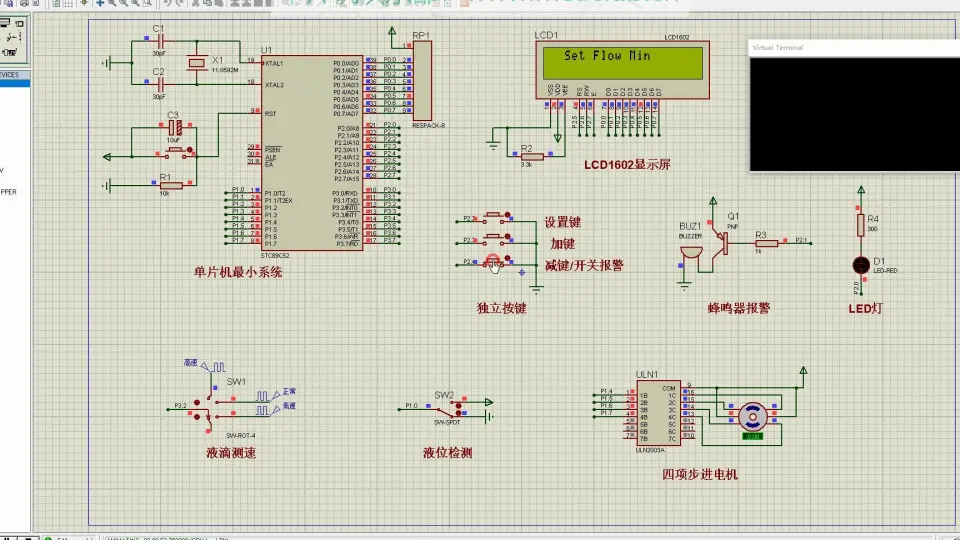Click the DEVICES list header in the sidebar
The height and width of the screenshot is (540, 960).
[13, 75]
